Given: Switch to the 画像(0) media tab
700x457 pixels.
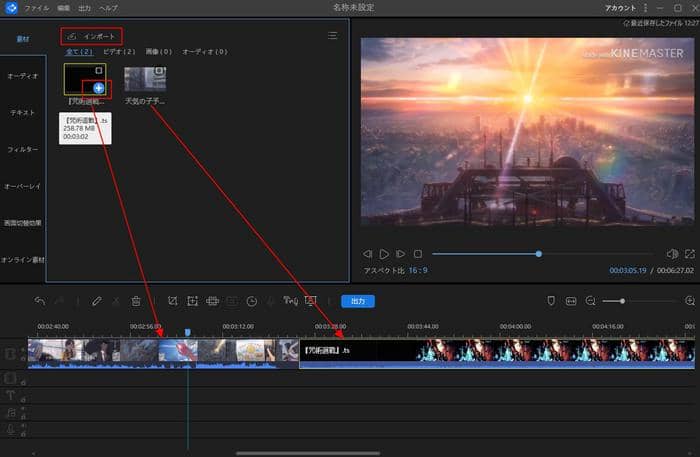Looking at the screenshot, I should coord(159,52).
